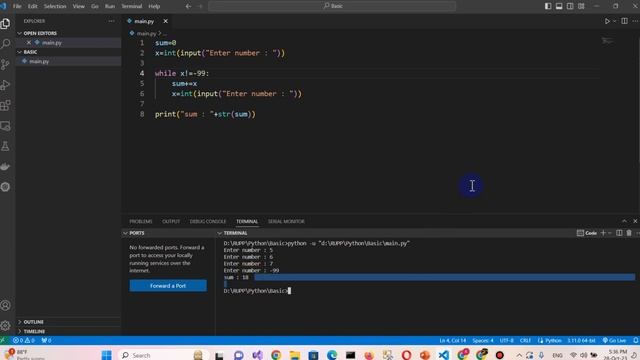Open run button dropdown arrow
640x360 pixels.
tap(614, 21)
